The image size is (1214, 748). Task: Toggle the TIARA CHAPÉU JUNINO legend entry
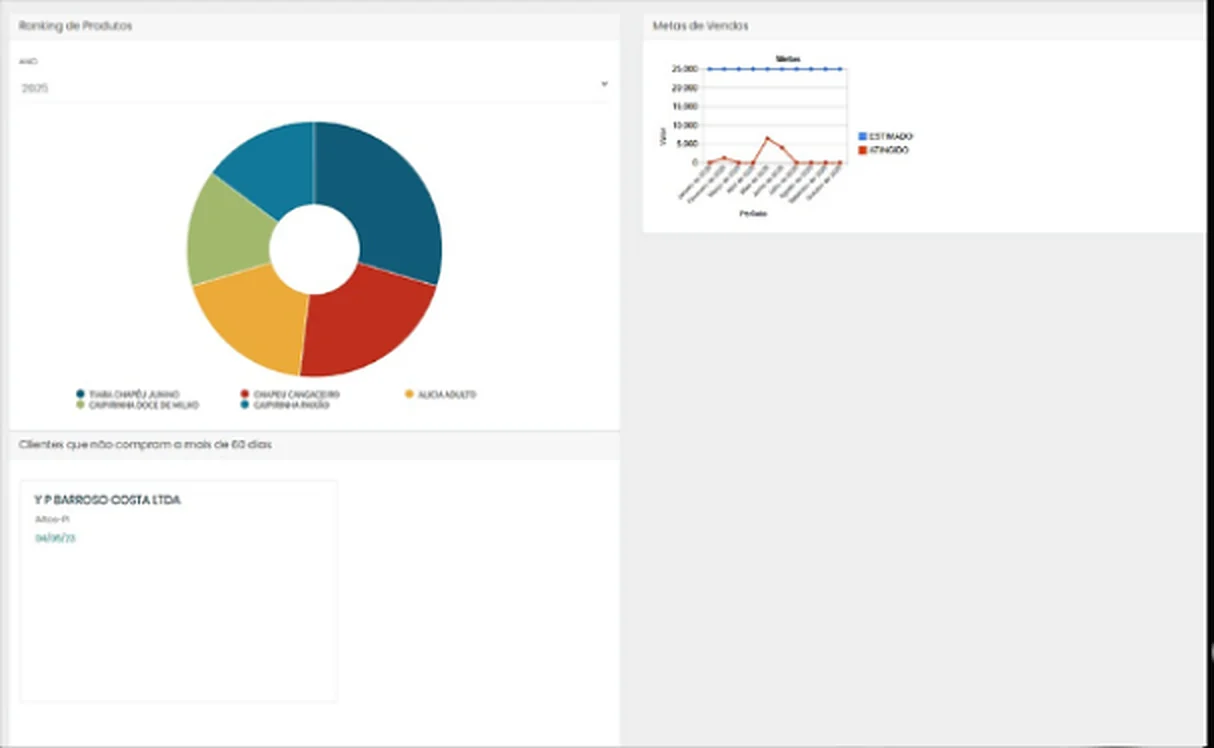(128, 395)
